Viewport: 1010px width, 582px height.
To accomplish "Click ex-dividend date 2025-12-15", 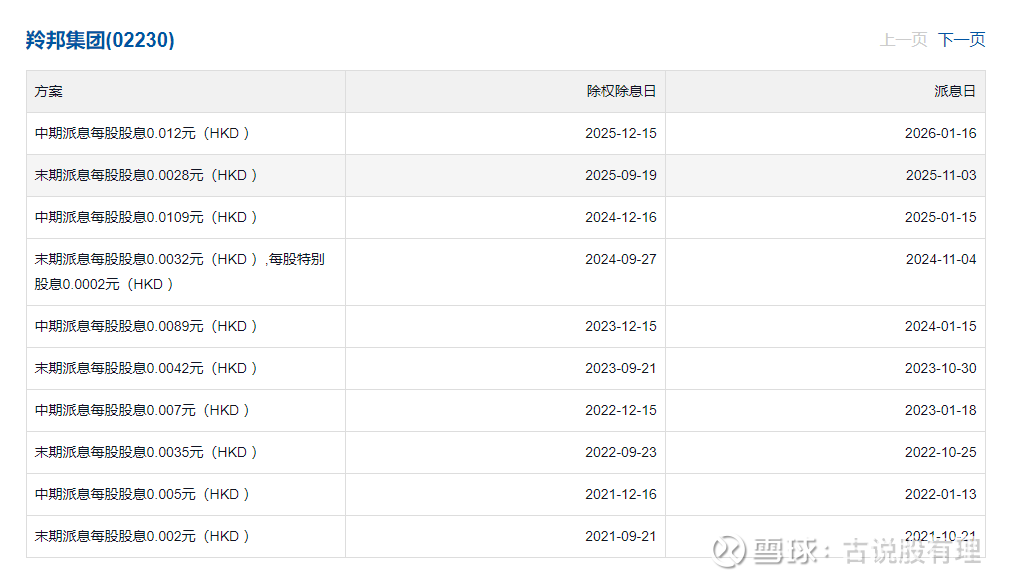I will (x=621, y=133).
